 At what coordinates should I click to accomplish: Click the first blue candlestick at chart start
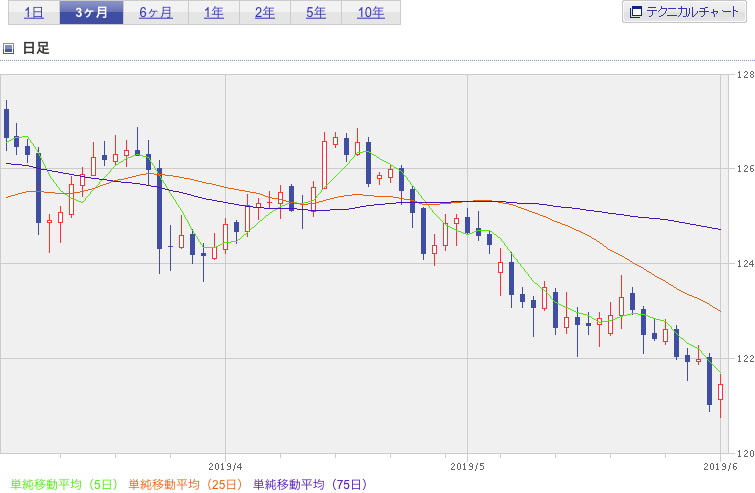[6, 123]
